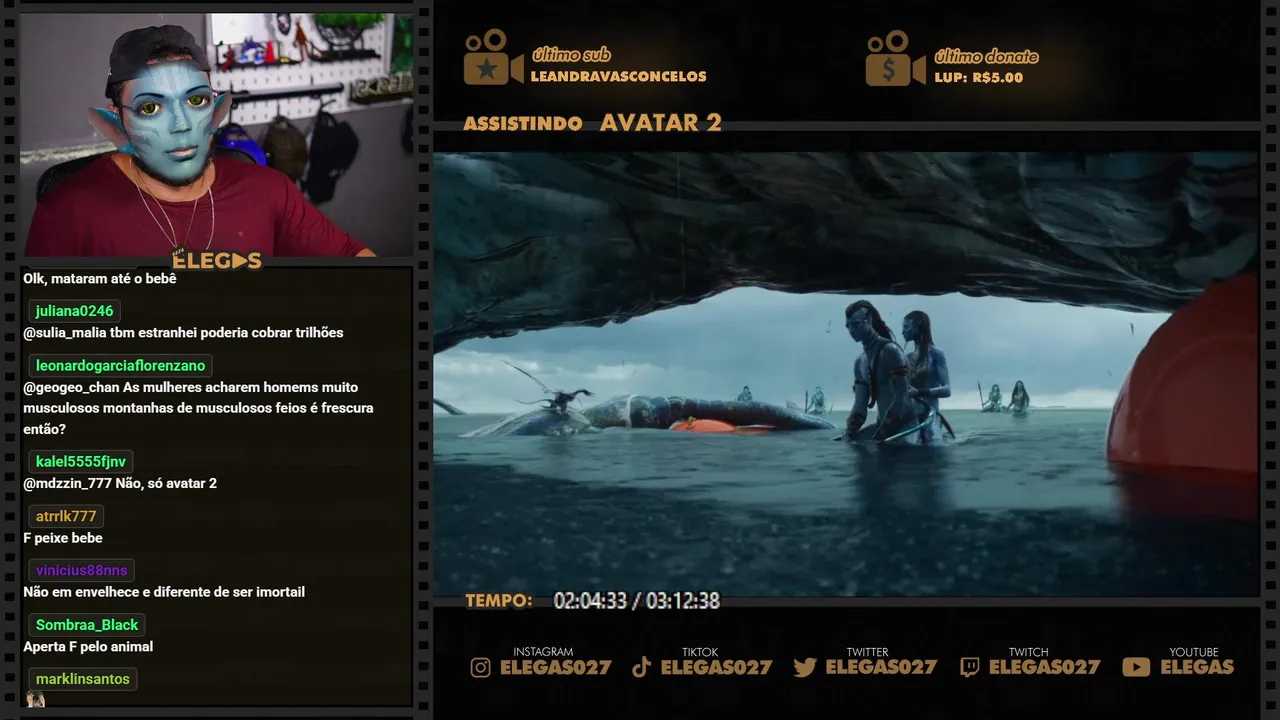The height and width of the screenshot is (720, 1280).
Task: Click message '@mdzzin_777 Não, só avatar 2'
Action: 120,484
